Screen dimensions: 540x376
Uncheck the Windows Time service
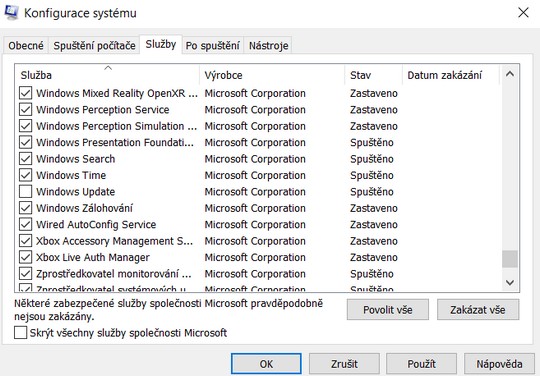[25, 175]
